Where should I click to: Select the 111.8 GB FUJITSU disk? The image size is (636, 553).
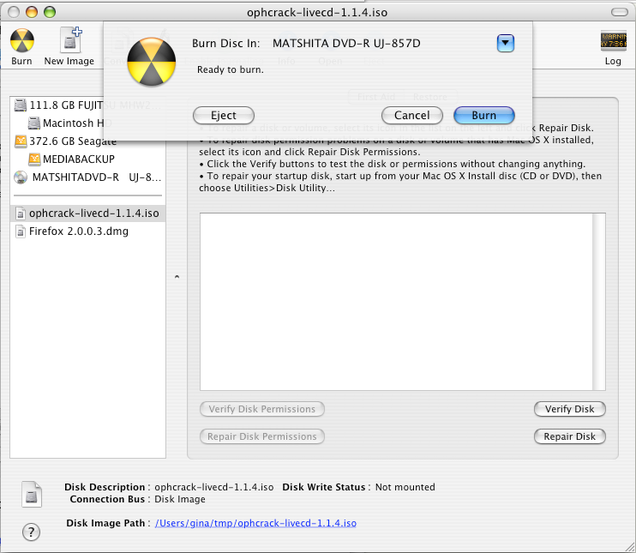88,105
